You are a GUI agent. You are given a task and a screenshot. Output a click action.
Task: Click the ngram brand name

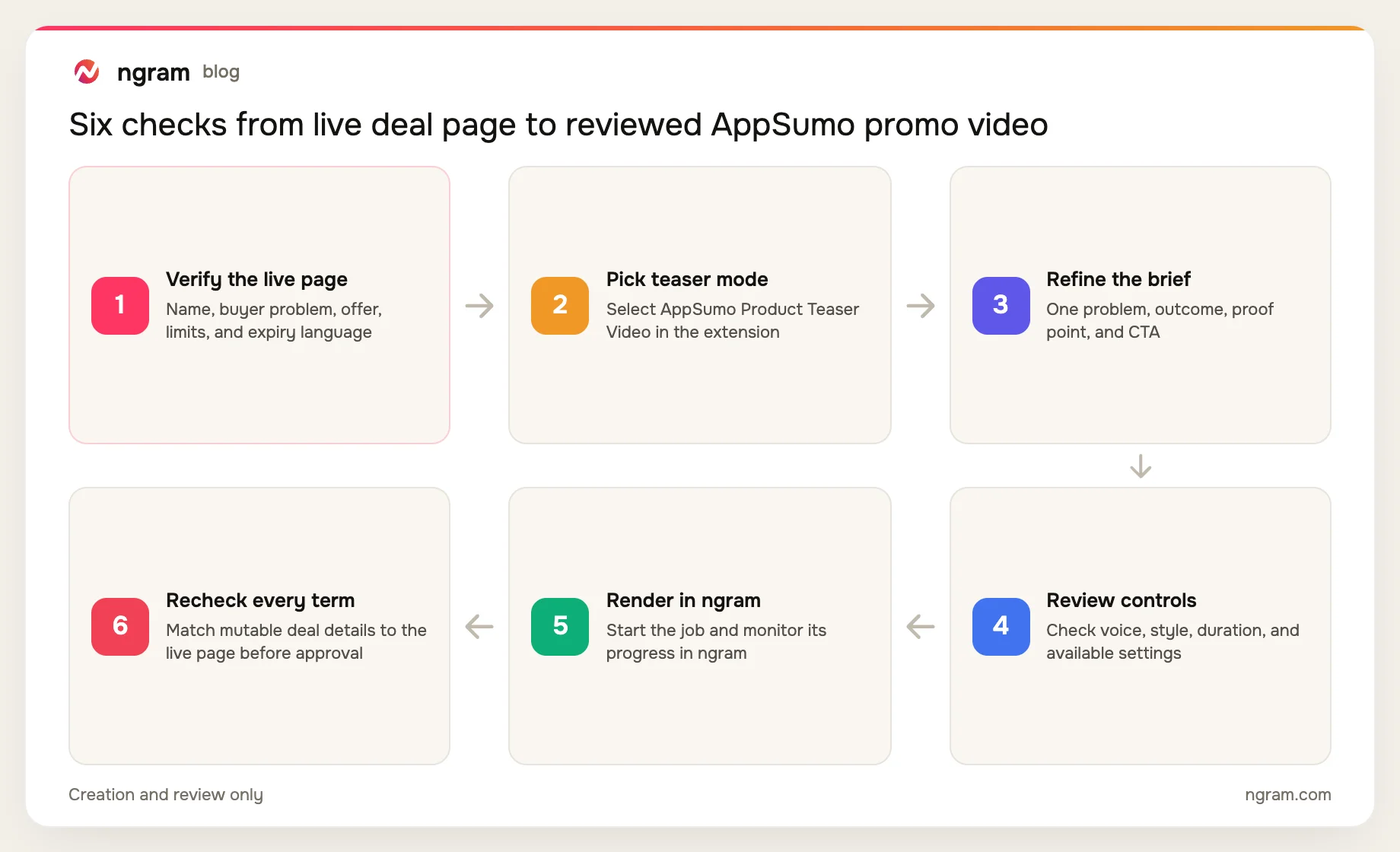pyautogui.click(x=153, y=72)
